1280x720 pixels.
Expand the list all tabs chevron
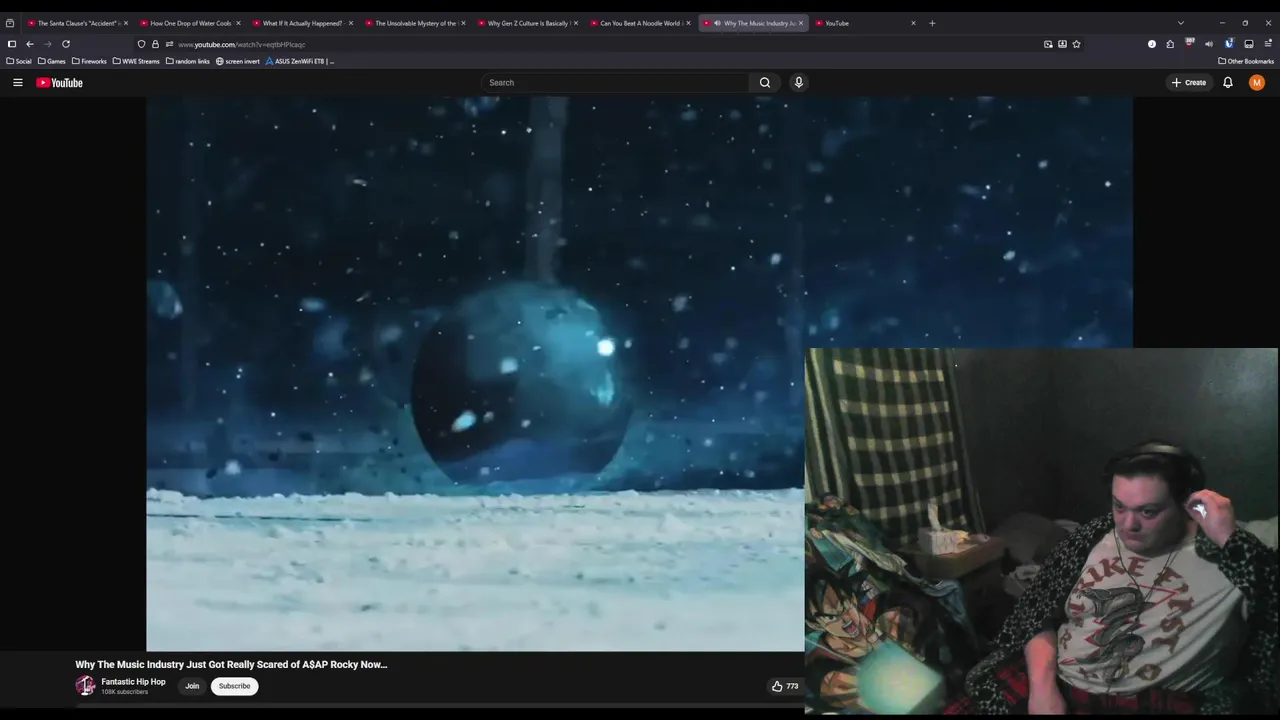[1180, 23]
